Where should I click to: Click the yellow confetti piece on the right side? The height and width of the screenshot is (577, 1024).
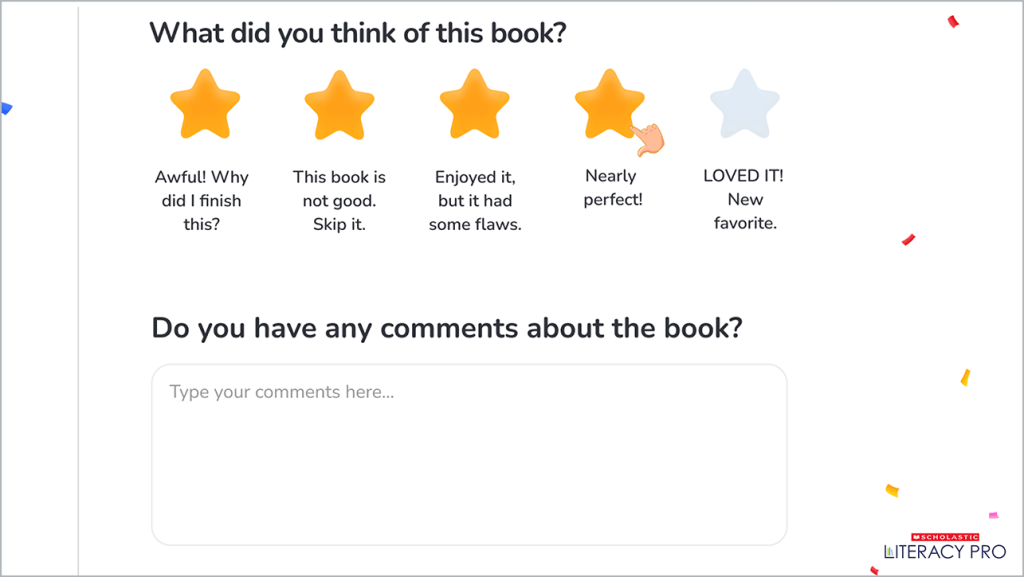[x=965, y=377]
